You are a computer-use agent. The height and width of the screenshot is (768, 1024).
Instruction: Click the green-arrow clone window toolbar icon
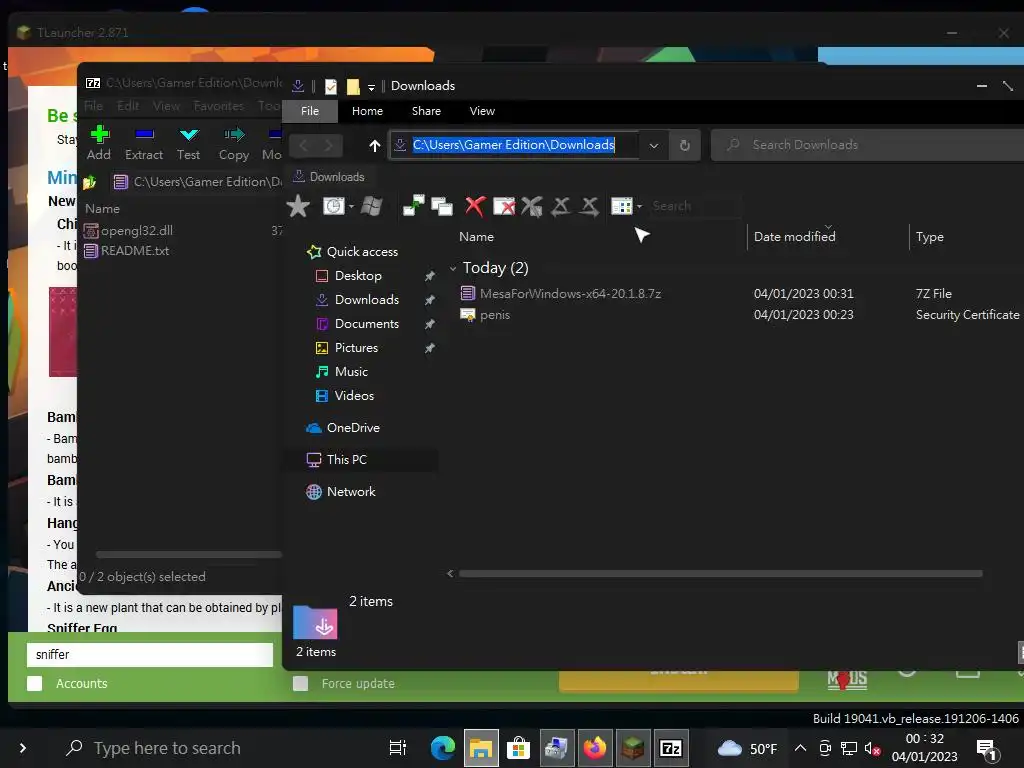(x=413, y=206)
